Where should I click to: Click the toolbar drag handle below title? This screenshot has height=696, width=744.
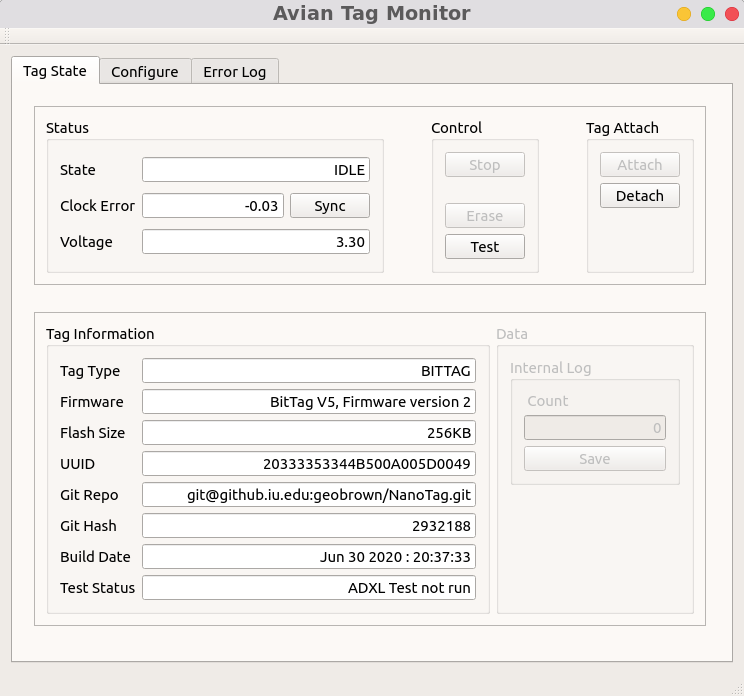point(7,36)
